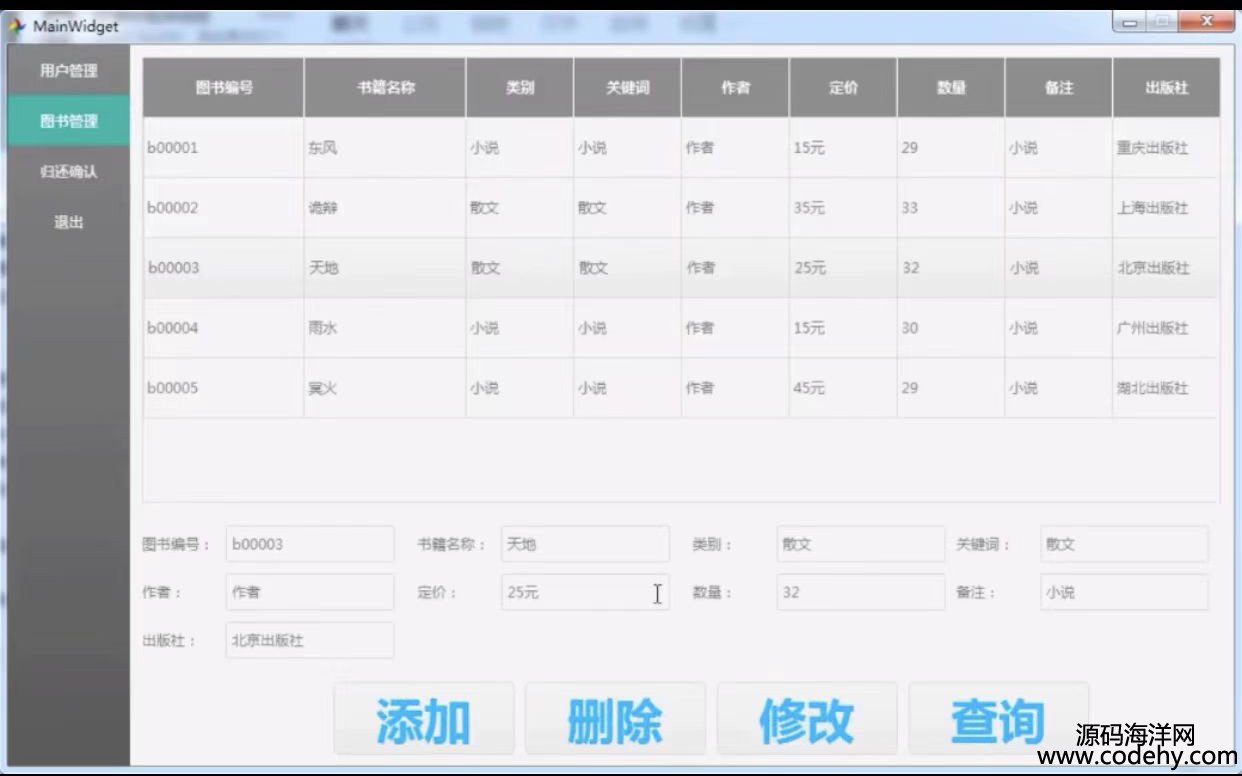The width and height of the screenshot is (1242, 776).
Task: Select the b00003 cell in the table
Action: pos(223,268)
